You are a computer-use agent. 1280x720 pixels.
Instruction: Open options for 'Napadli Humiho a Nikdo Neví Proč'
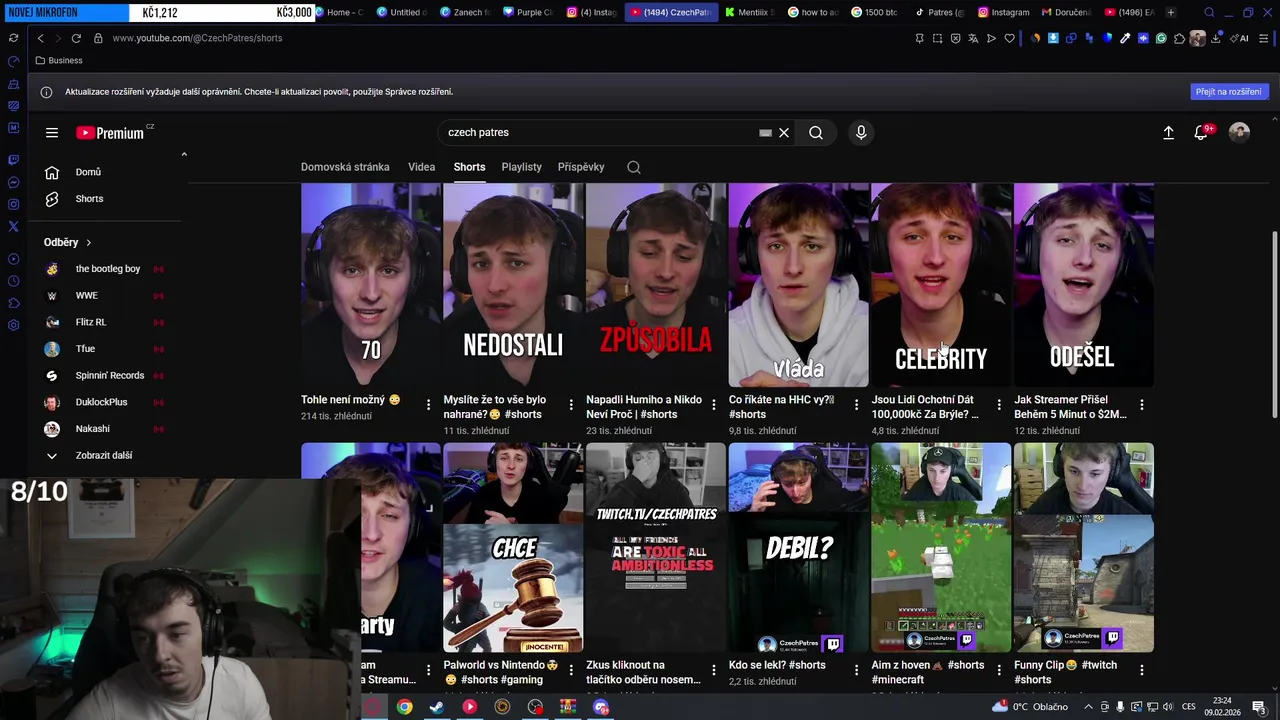pyautogui.click(x=713, y=405)
